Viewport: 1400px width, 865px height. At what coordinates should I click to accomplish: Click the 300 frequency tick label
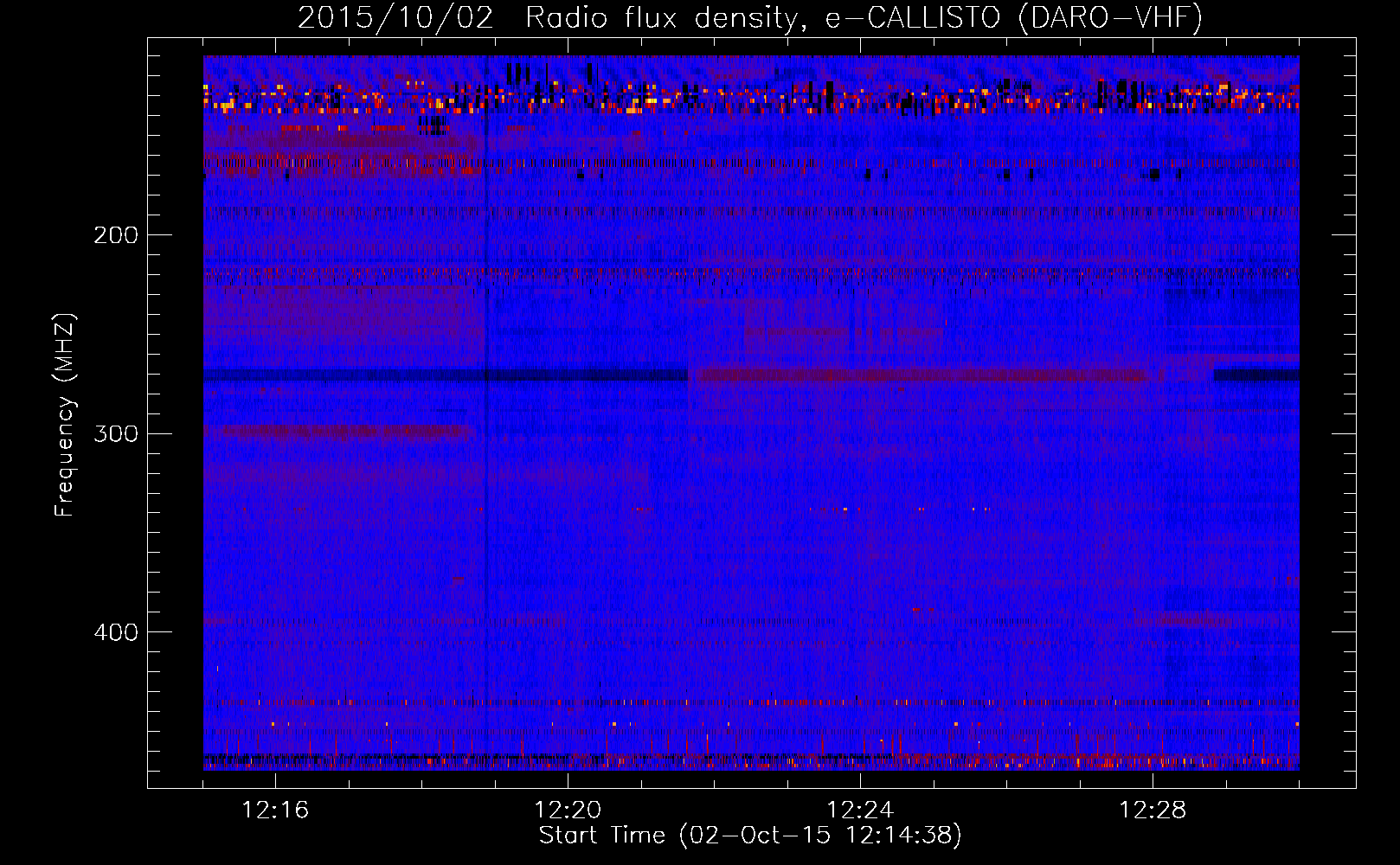coord(116,433)
